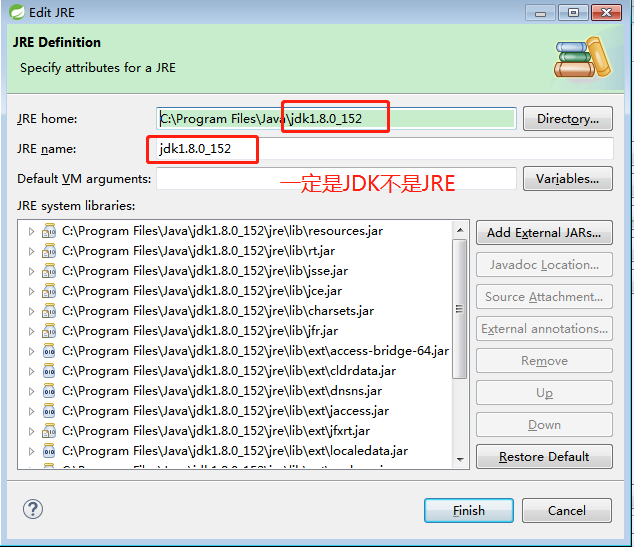
Task: Expand the jaccess.jar library entry
Action: [31, 412]
